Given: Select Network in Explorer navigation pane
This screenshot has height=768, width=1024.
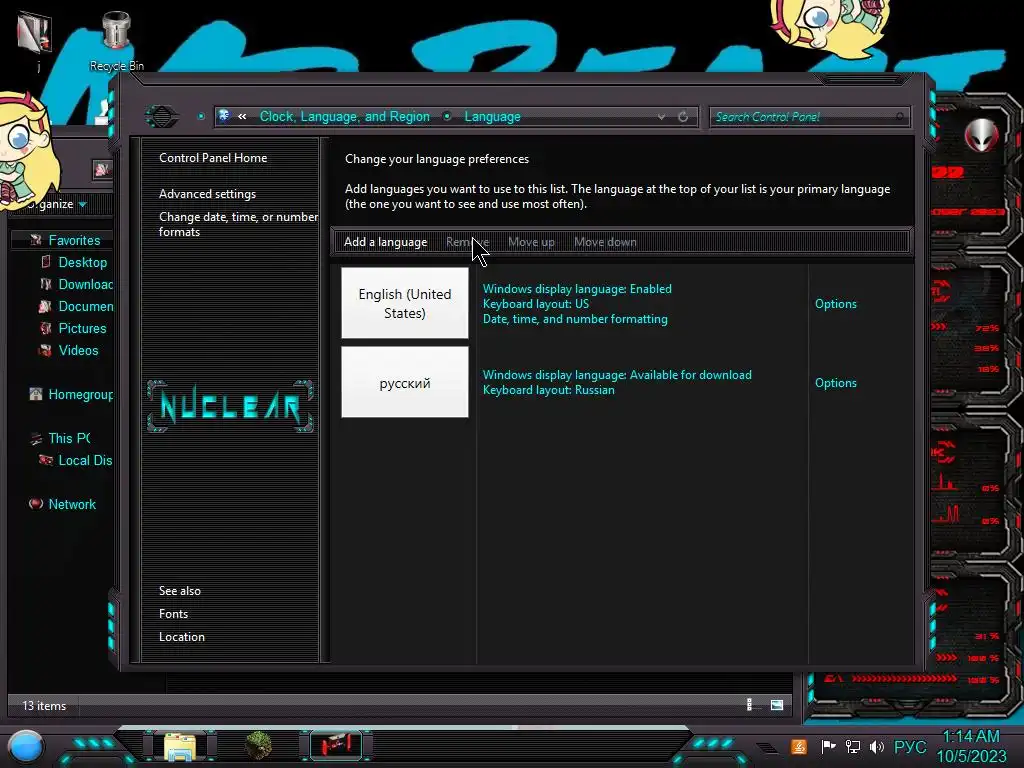Looking at the screenshot, I should point(72,504).
